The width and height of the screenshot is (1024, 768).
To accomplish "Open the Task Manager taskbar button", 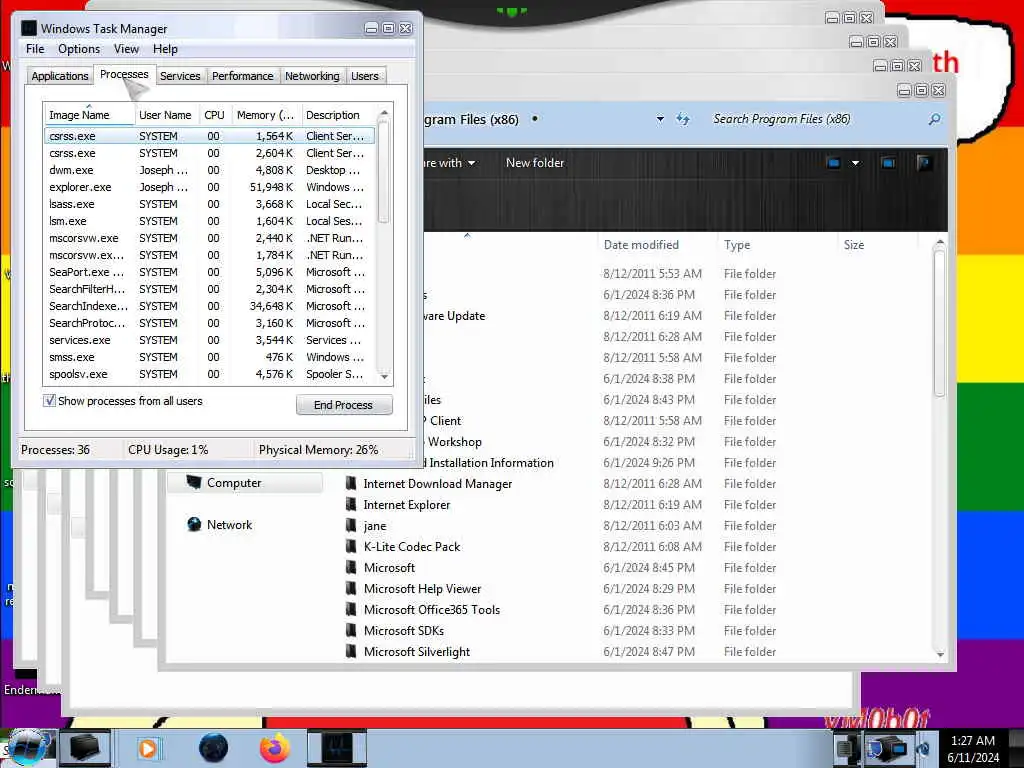I will coord(337,748).
